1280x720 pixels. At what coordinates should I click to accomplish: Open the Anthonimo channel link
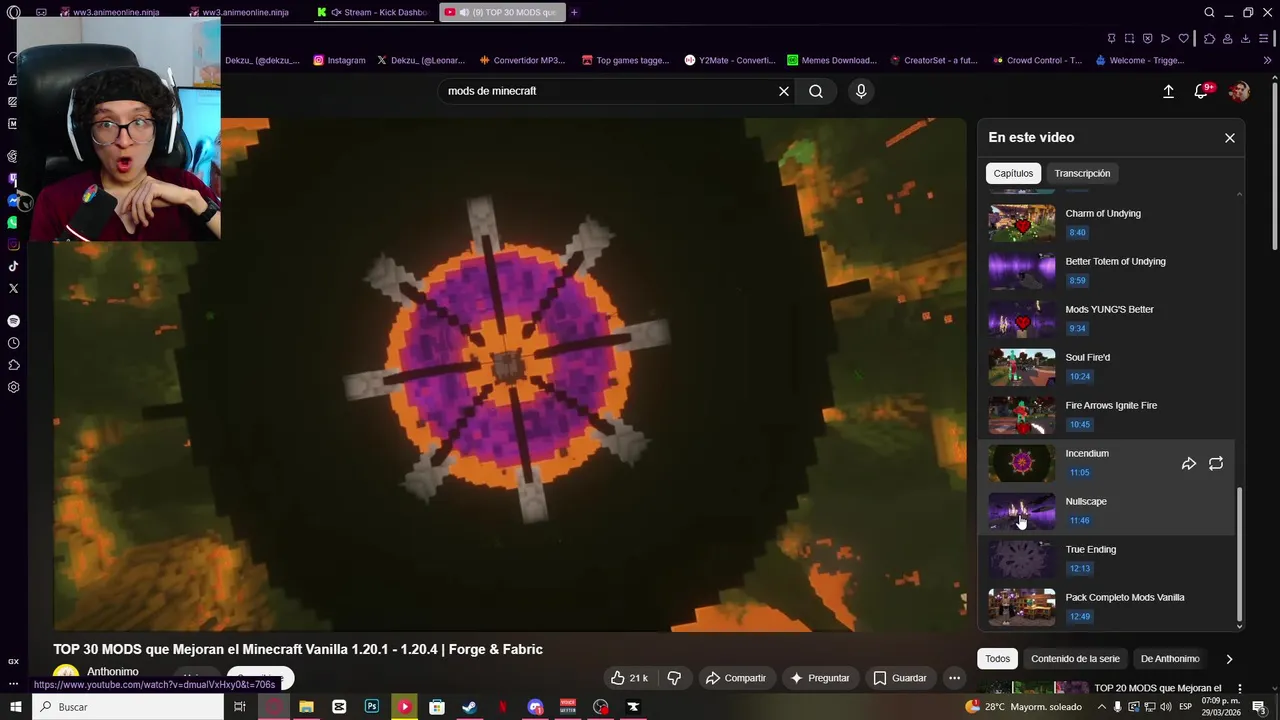pyautogui.click(x=112, y=672)
